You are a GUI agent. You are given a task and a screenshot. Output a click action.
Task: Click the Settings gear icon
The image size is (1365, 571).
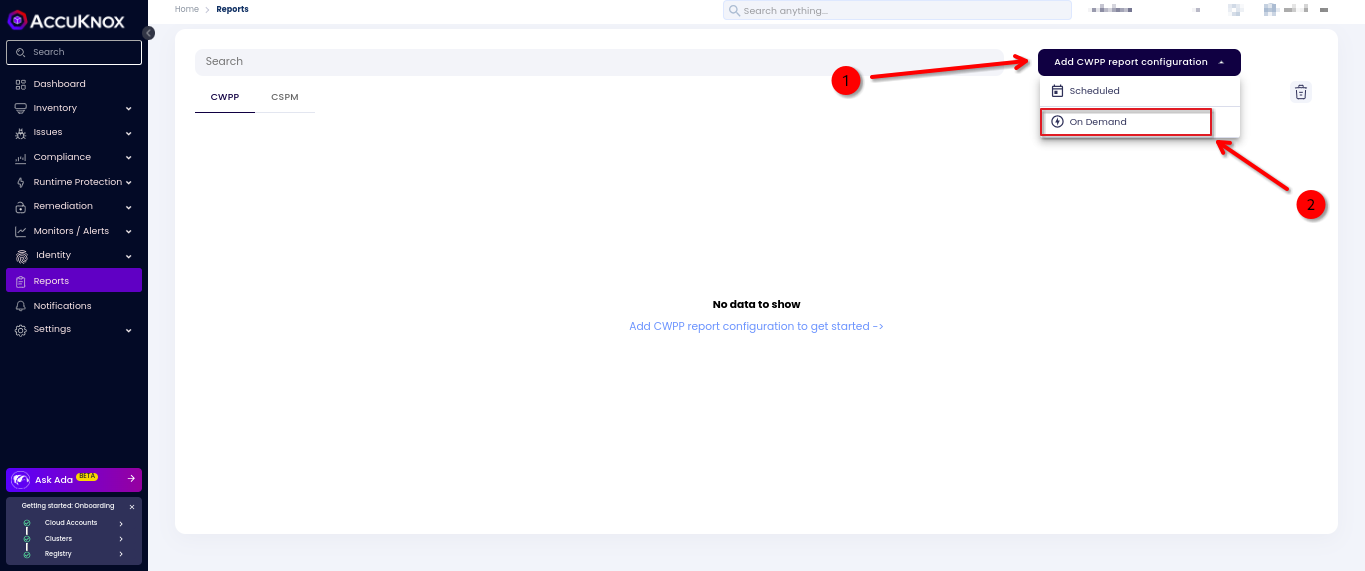click(21, 329)
